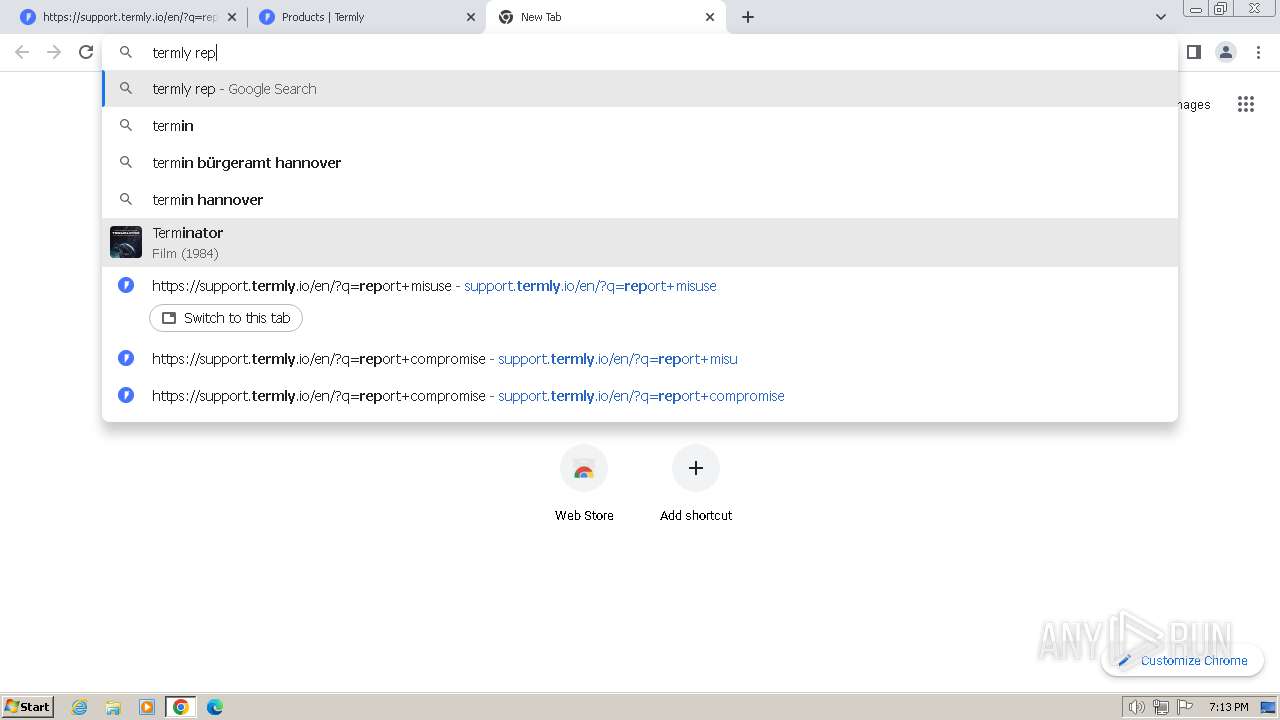Click the network tray icon
Viewport: 1280px width, 720px height.
(x=1160, y=707)
